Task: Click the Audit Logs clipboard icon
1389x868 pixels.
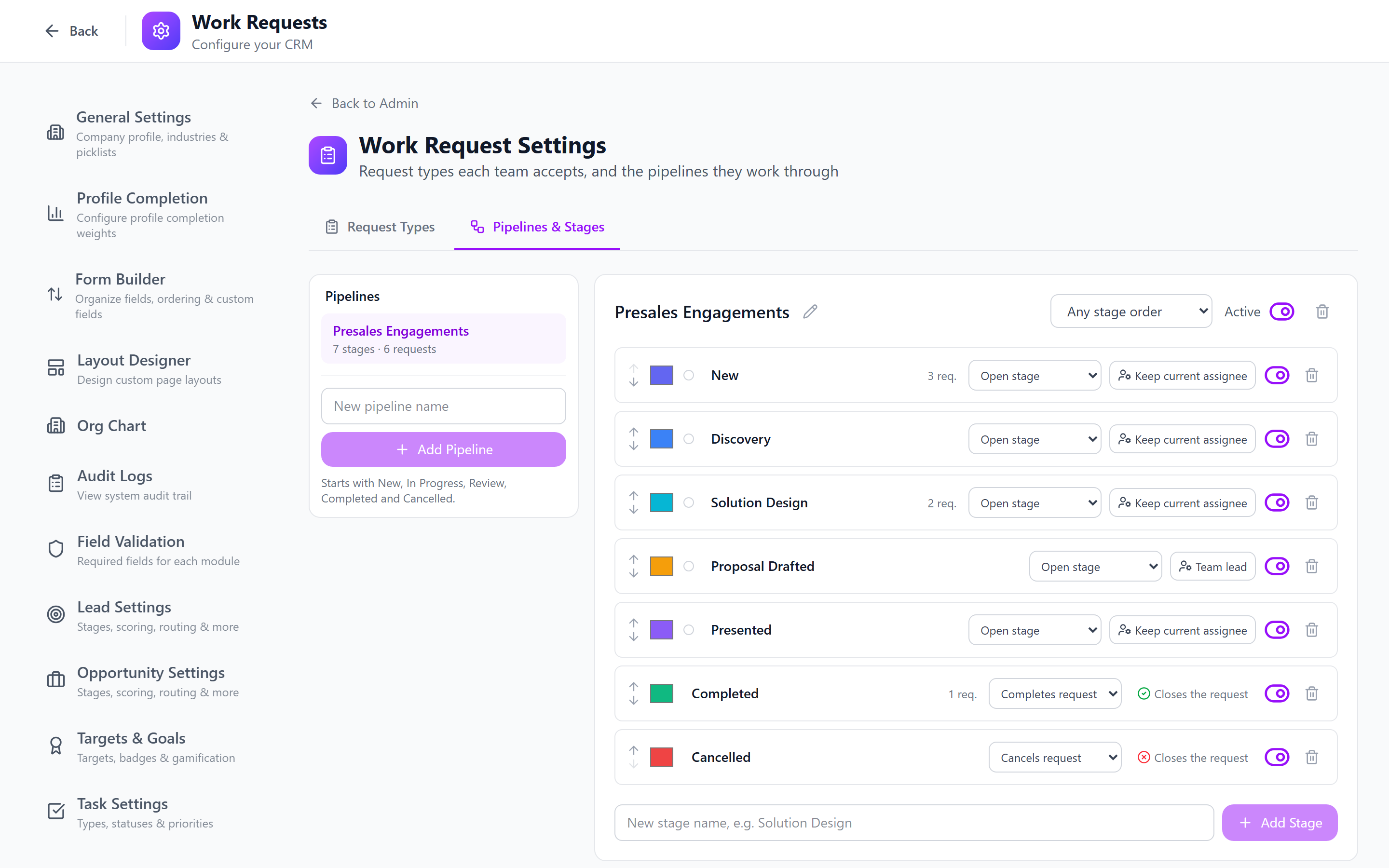Action: (55, 483)
